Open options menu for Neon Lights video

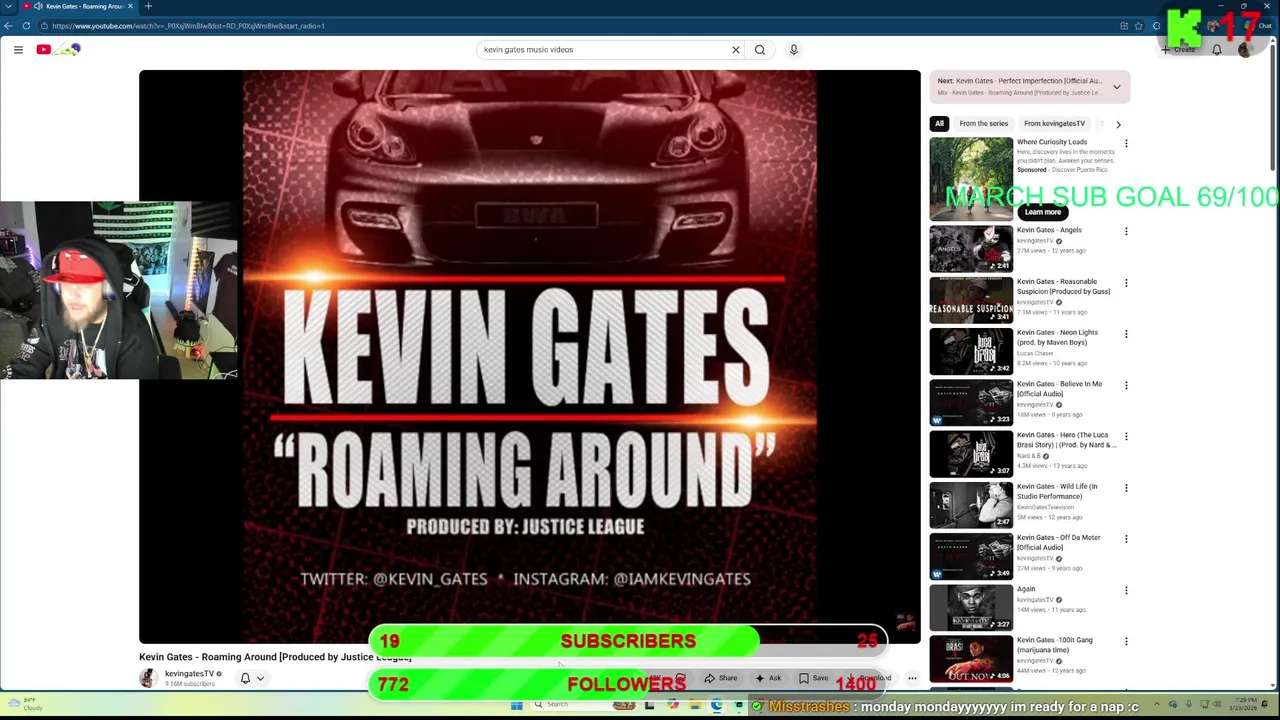[x=1126, y=334]
